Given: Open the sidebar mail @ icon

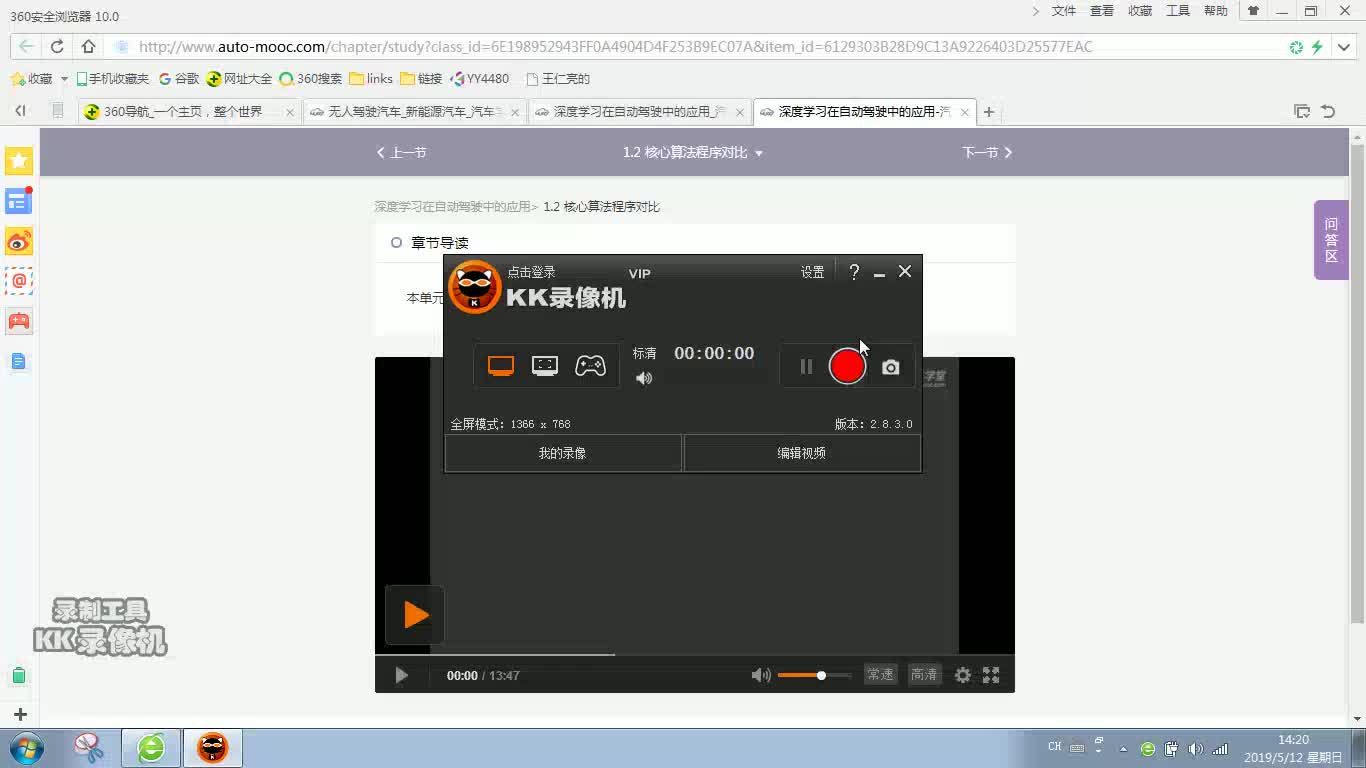Looking at the screenshot, I should 19,281.
